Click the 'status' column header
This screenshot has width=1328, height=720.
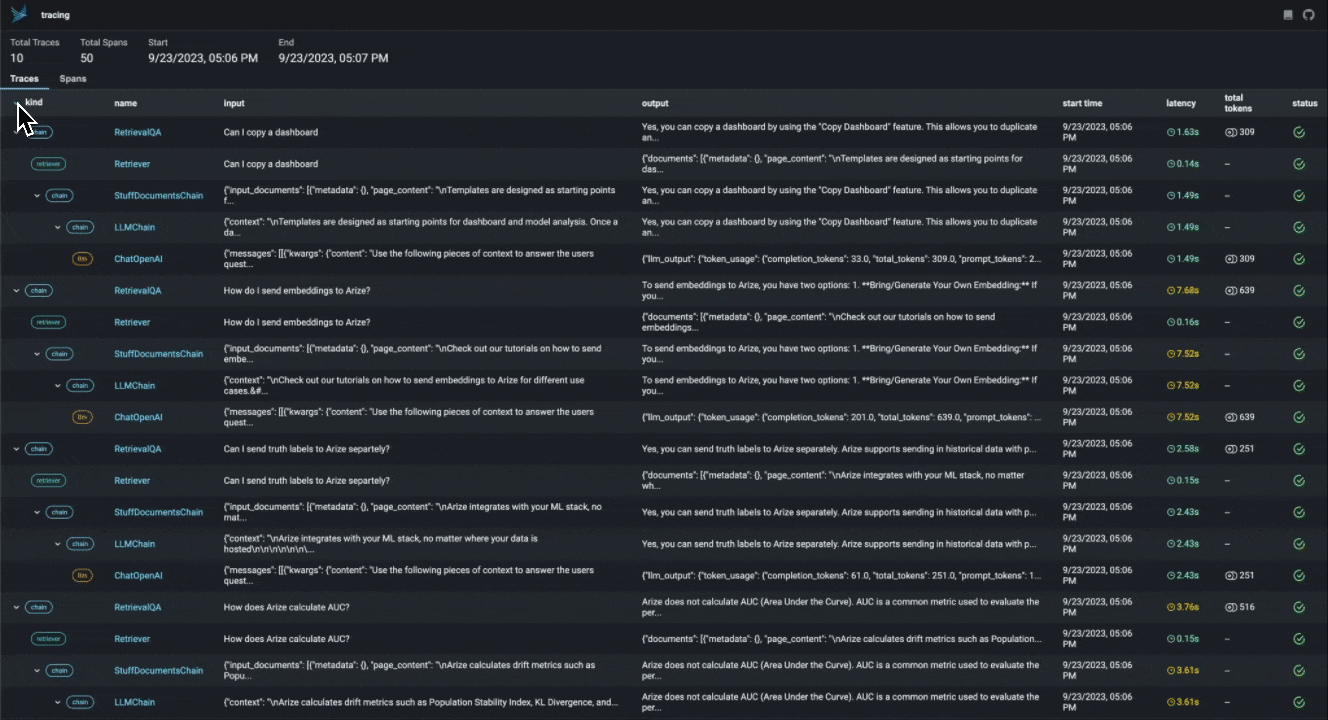(x=1305, y=103)
